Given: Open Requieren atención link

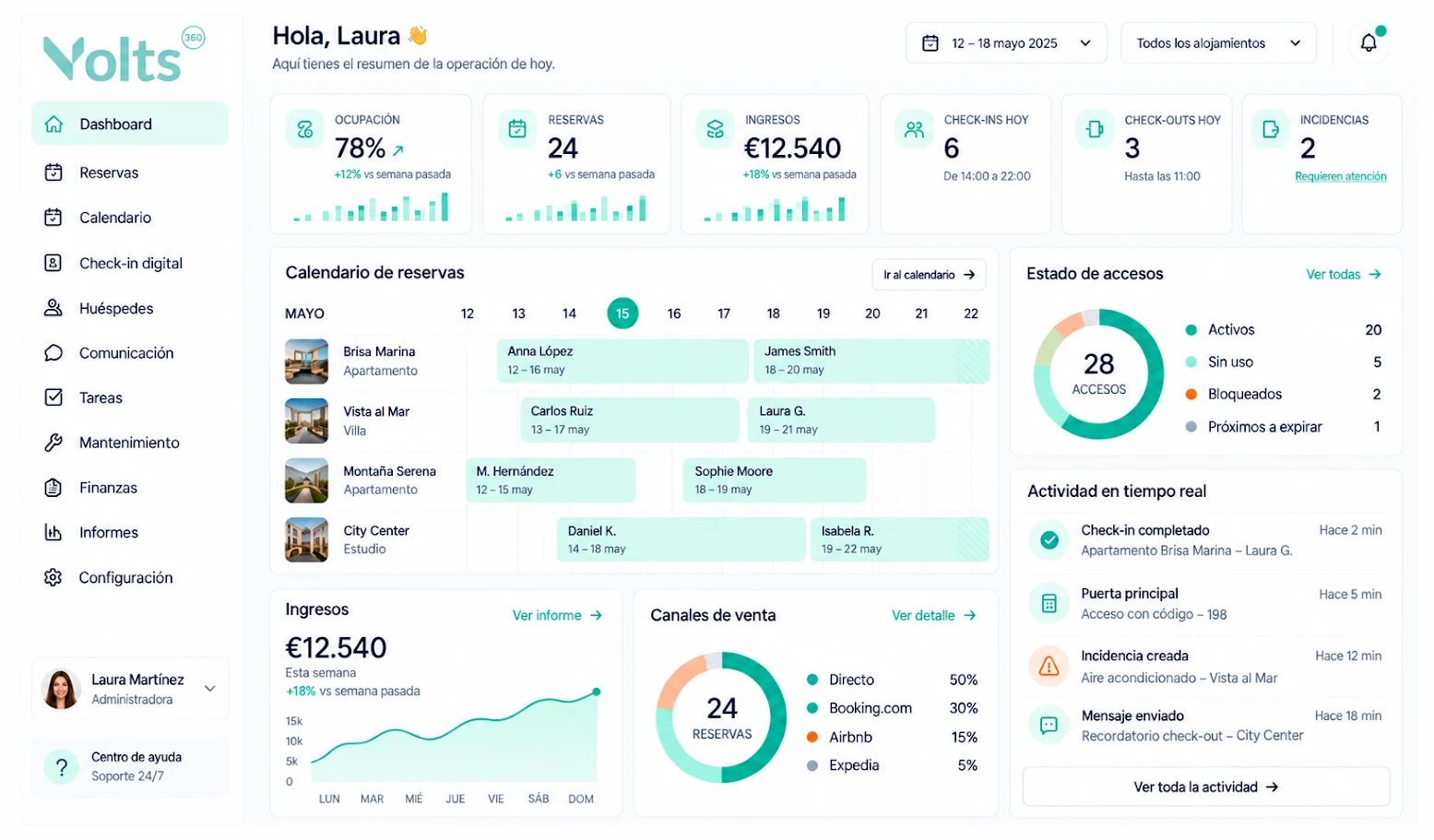Looking at the screenshot, I should [1341, 176].
